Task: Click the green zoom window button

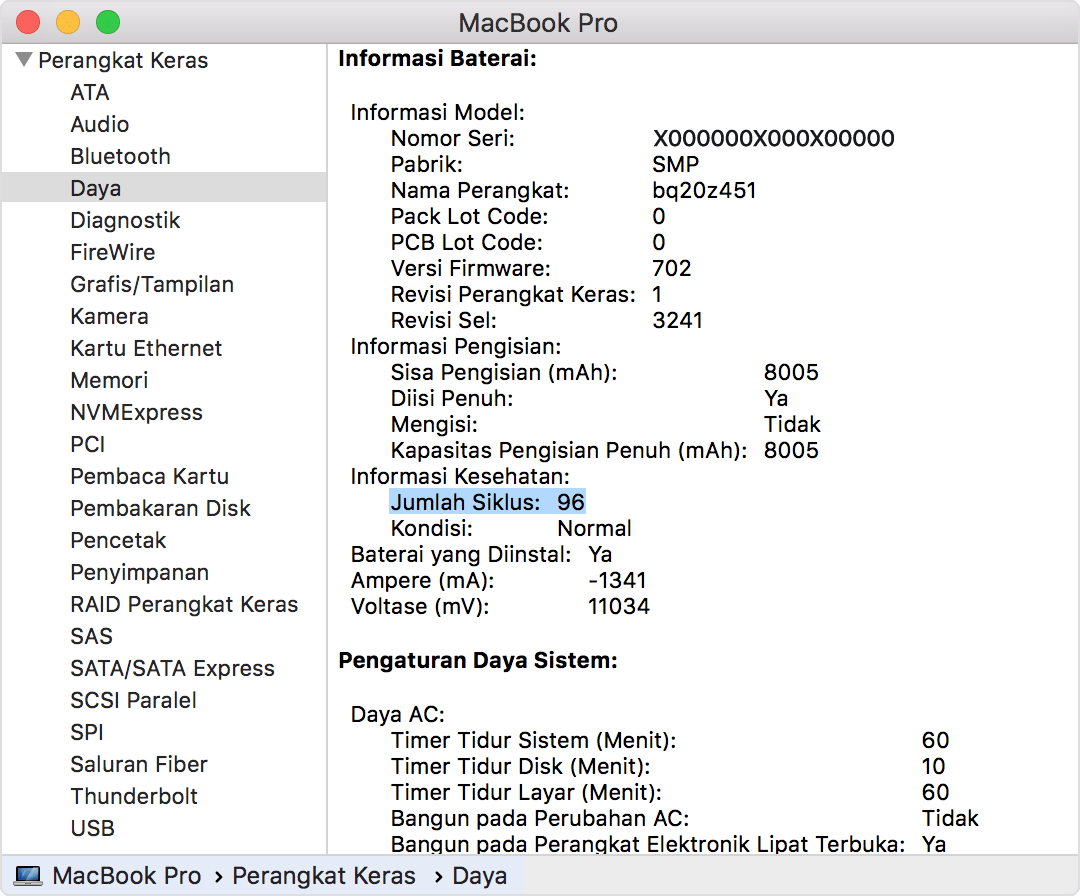Action: (x=107, y=22)
